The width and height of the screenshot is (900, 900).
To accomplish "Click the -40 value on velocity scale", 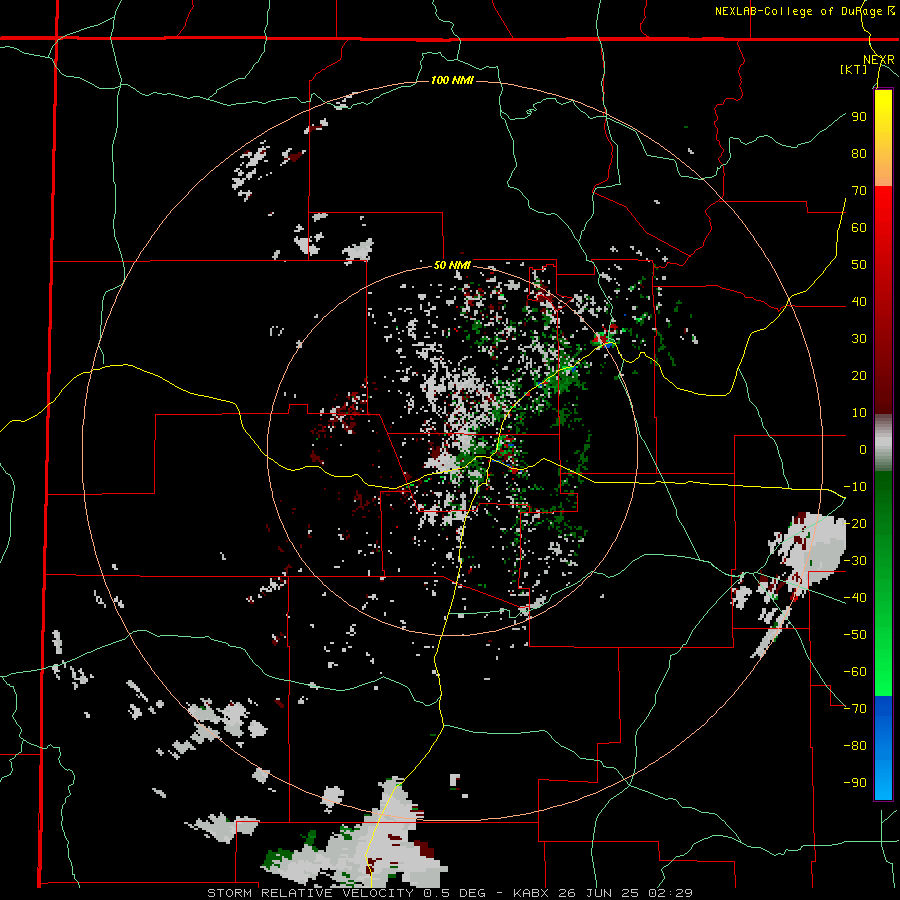I will coord(855,598).
